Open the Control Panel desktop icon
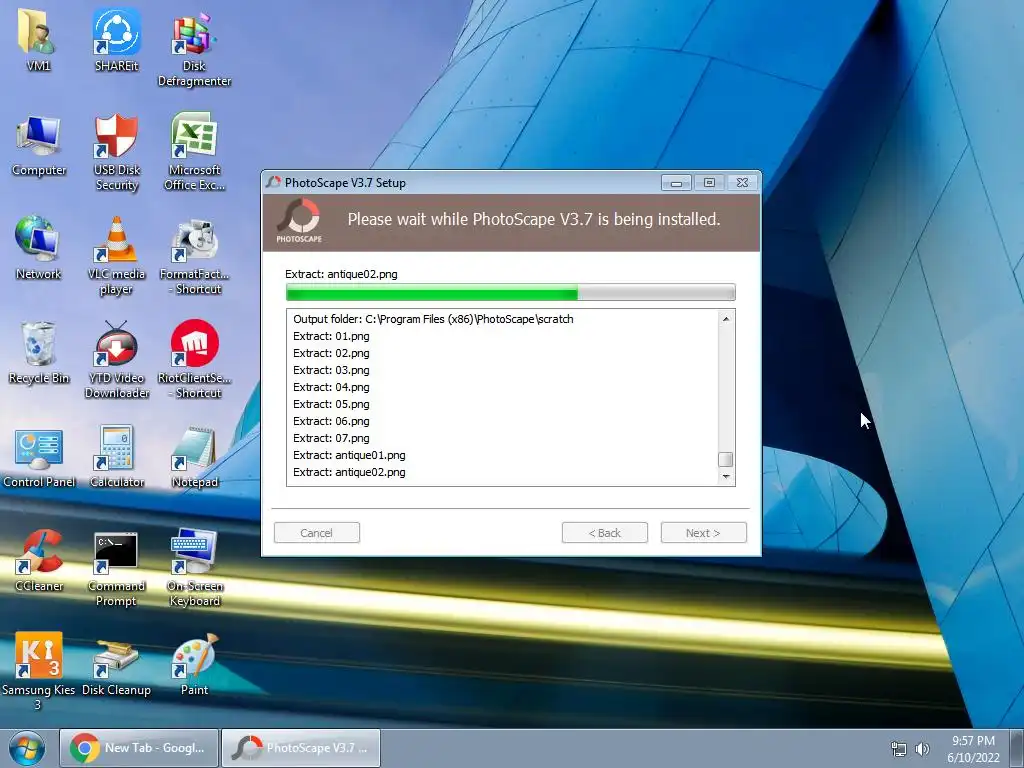Screen dimensions: 1024x768 click(x=39, y=457)
